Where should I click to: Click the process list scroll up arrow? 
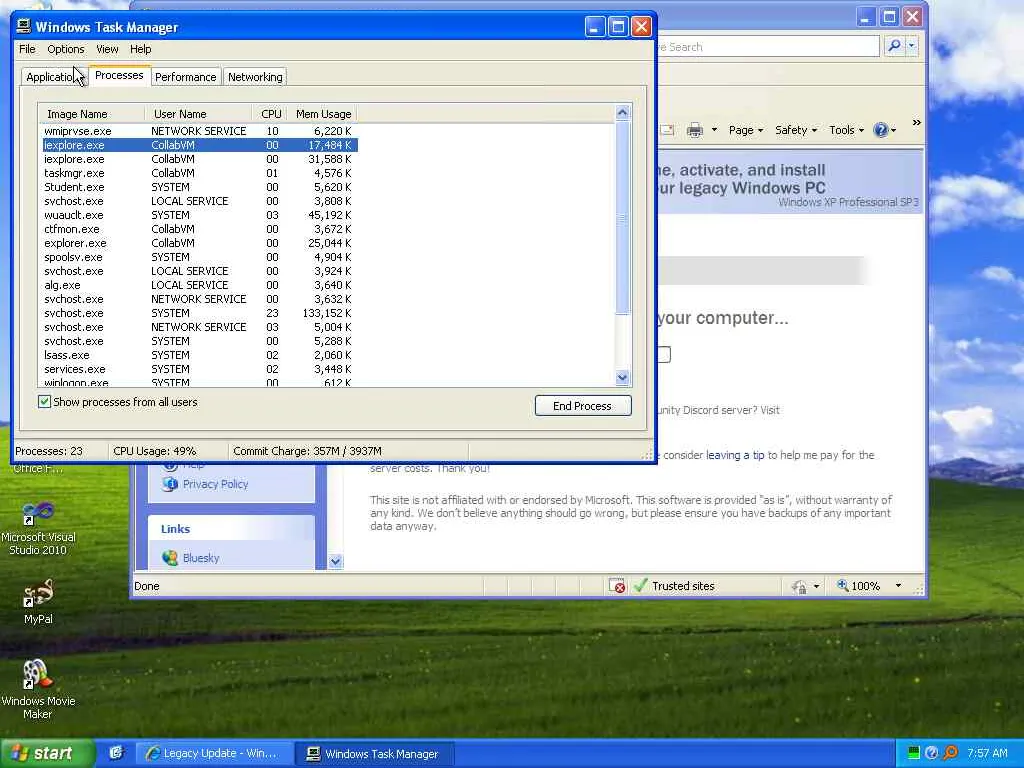click(x=622, y=113)
